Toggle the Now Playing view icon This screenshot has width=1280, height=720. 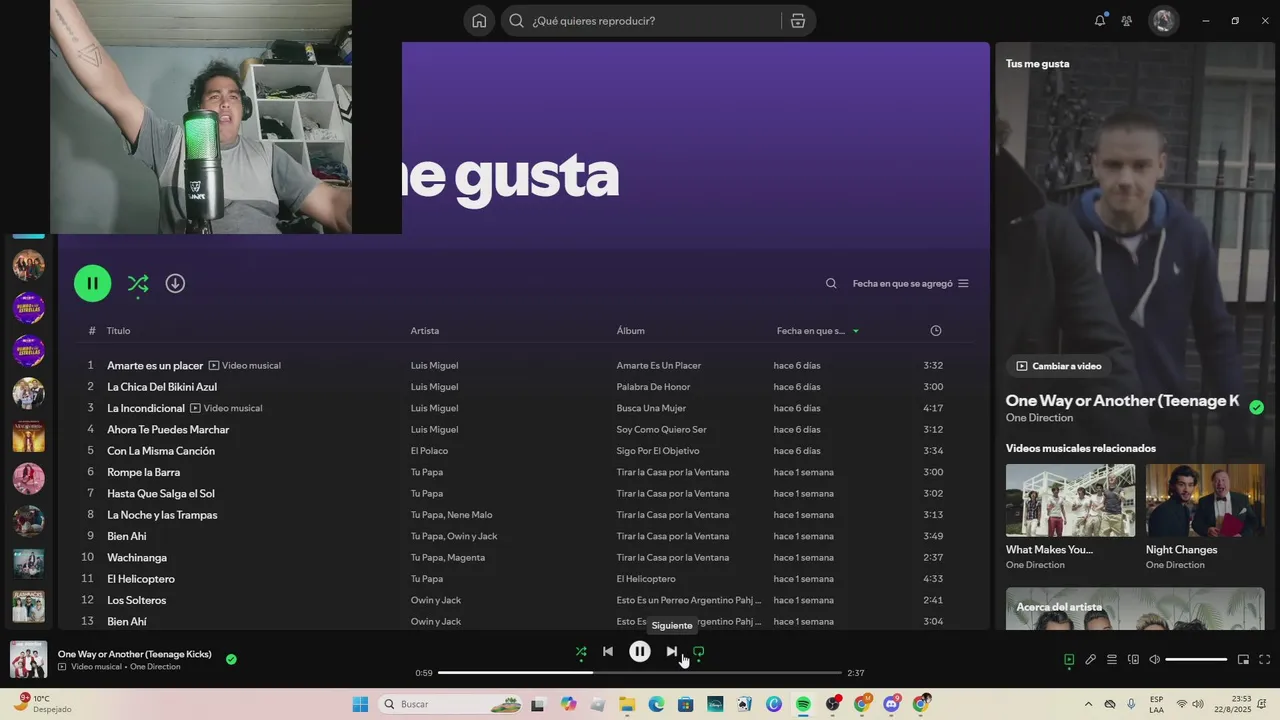coord(1069,660)
